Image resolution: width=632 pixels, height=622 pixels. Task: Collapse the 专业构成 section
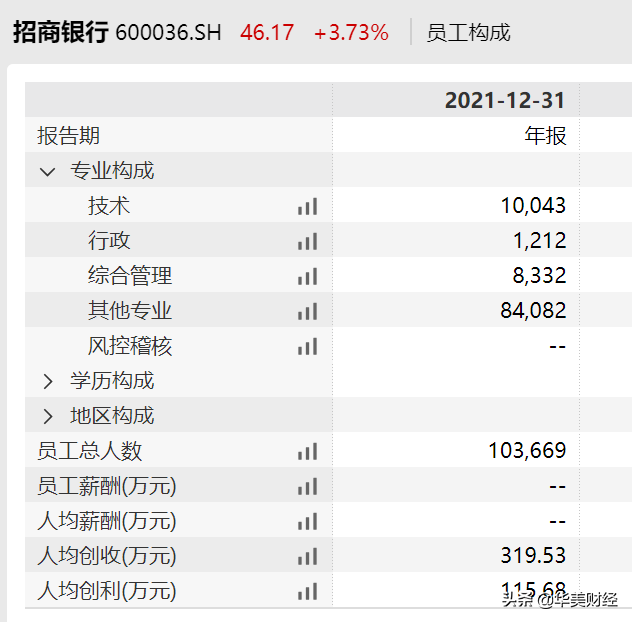[48, 172]
